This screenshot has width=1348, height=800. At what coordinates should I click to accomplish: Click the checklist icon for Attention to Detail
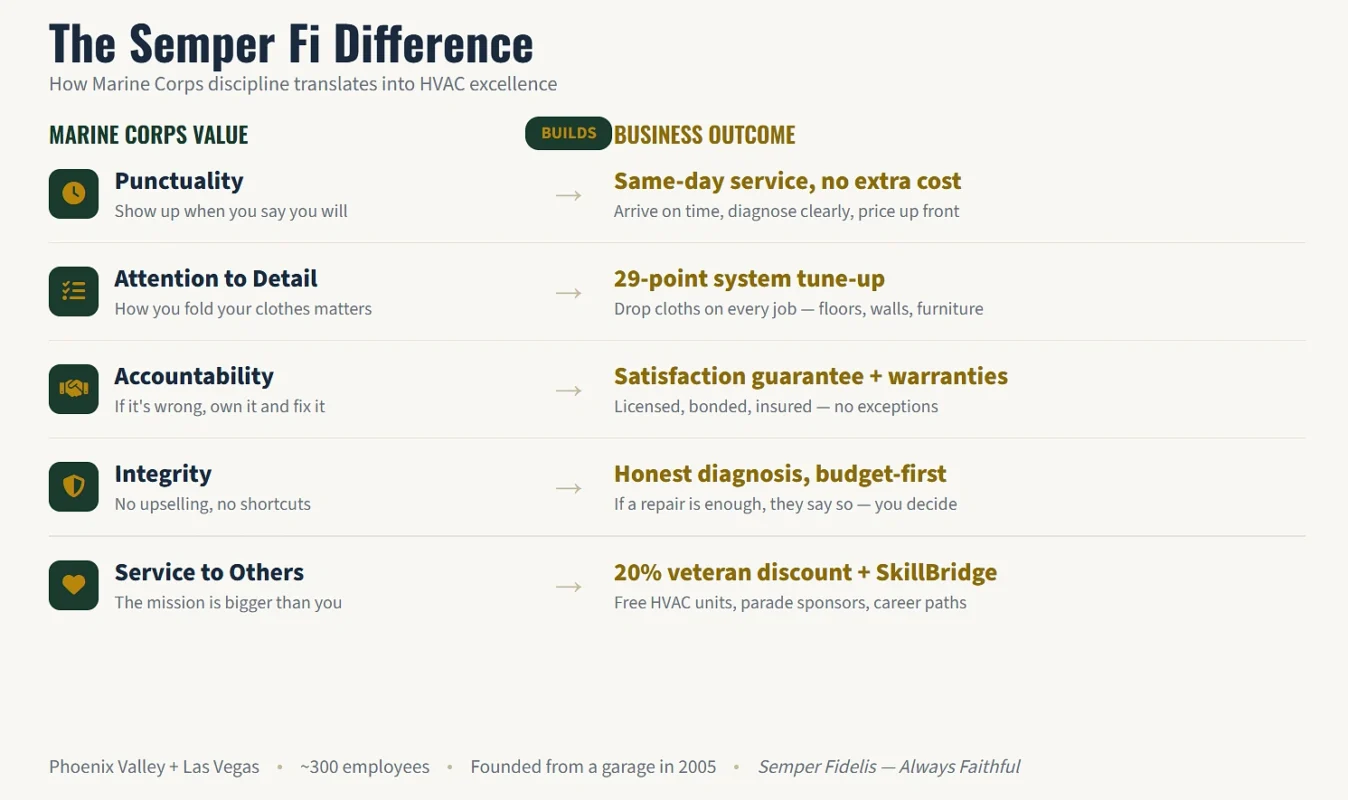[x=74, y=291]
